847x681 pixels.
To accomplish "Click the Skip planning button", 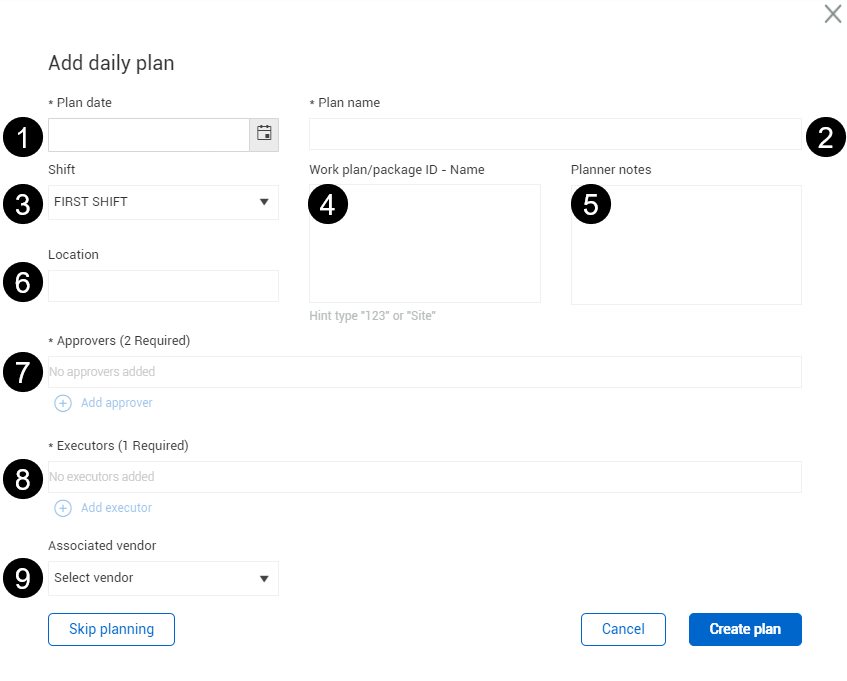I will click(111, 629).
